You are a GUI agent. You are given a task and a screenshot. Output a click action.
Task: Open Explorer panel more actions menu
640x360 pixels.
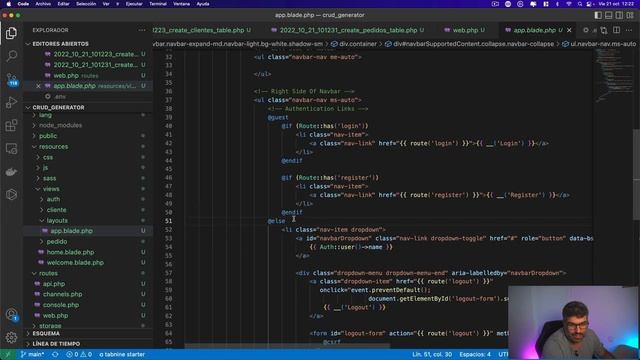coord(142,30)
